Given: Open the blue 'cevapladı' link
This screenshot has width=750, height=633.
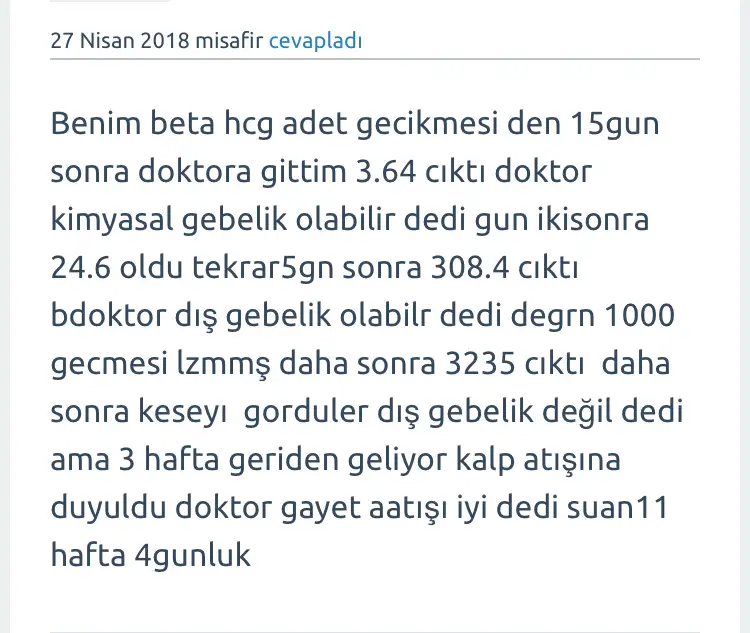Looking at the screenshot, I should (315, 41).
